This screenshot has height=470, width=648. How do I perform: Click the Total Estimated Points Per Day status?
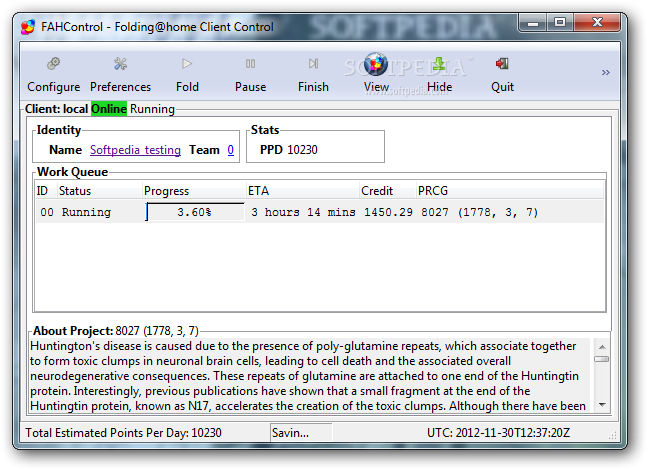point(123,433)
